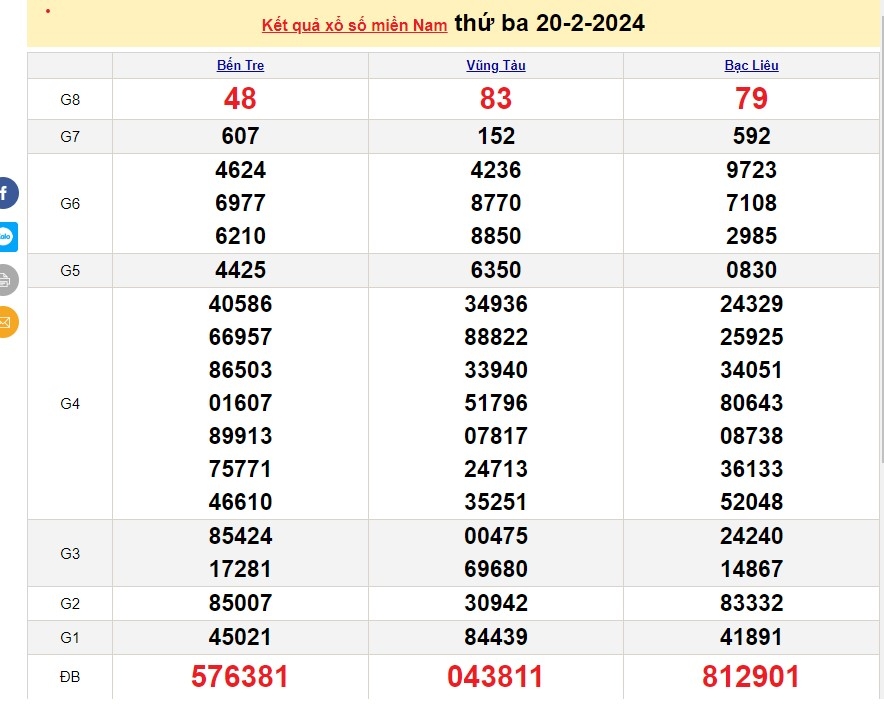This screenshot has height=708, width=884.
Task: Click G1 result 84439 in Vũng Tàu column
Action: point(495,637)
